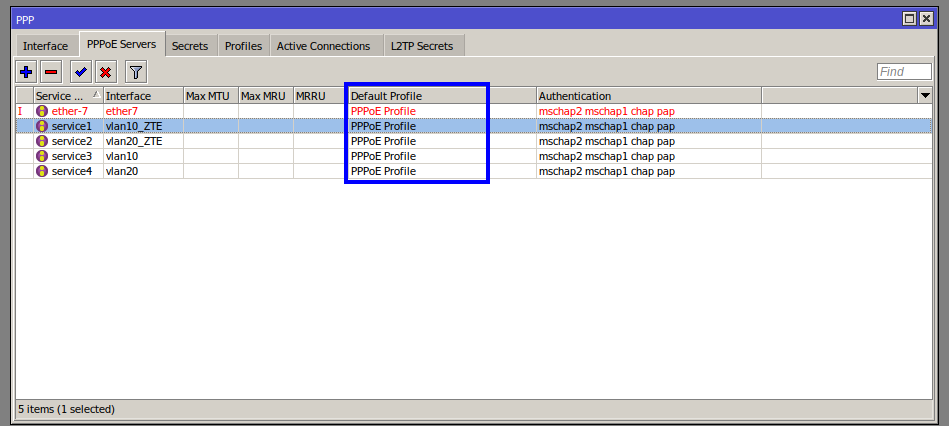Click the red X Disable button

105,71
